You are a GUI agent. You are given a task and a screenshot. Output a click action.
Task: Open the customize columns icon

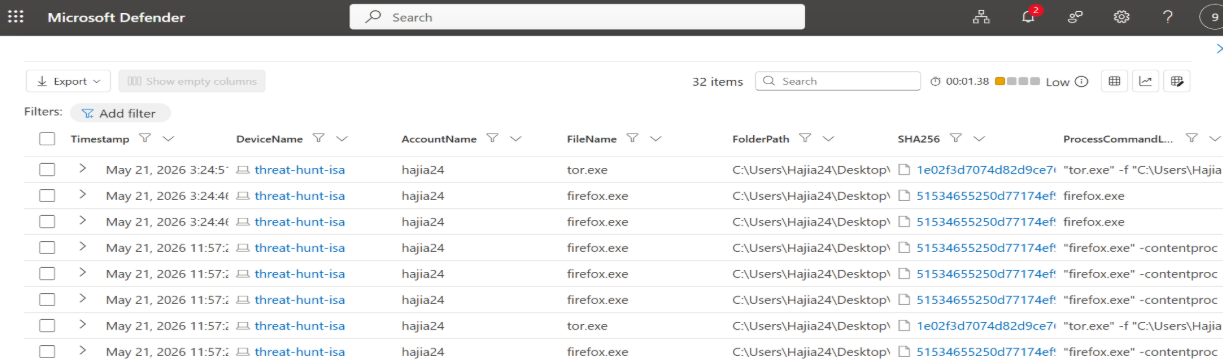1178,81
